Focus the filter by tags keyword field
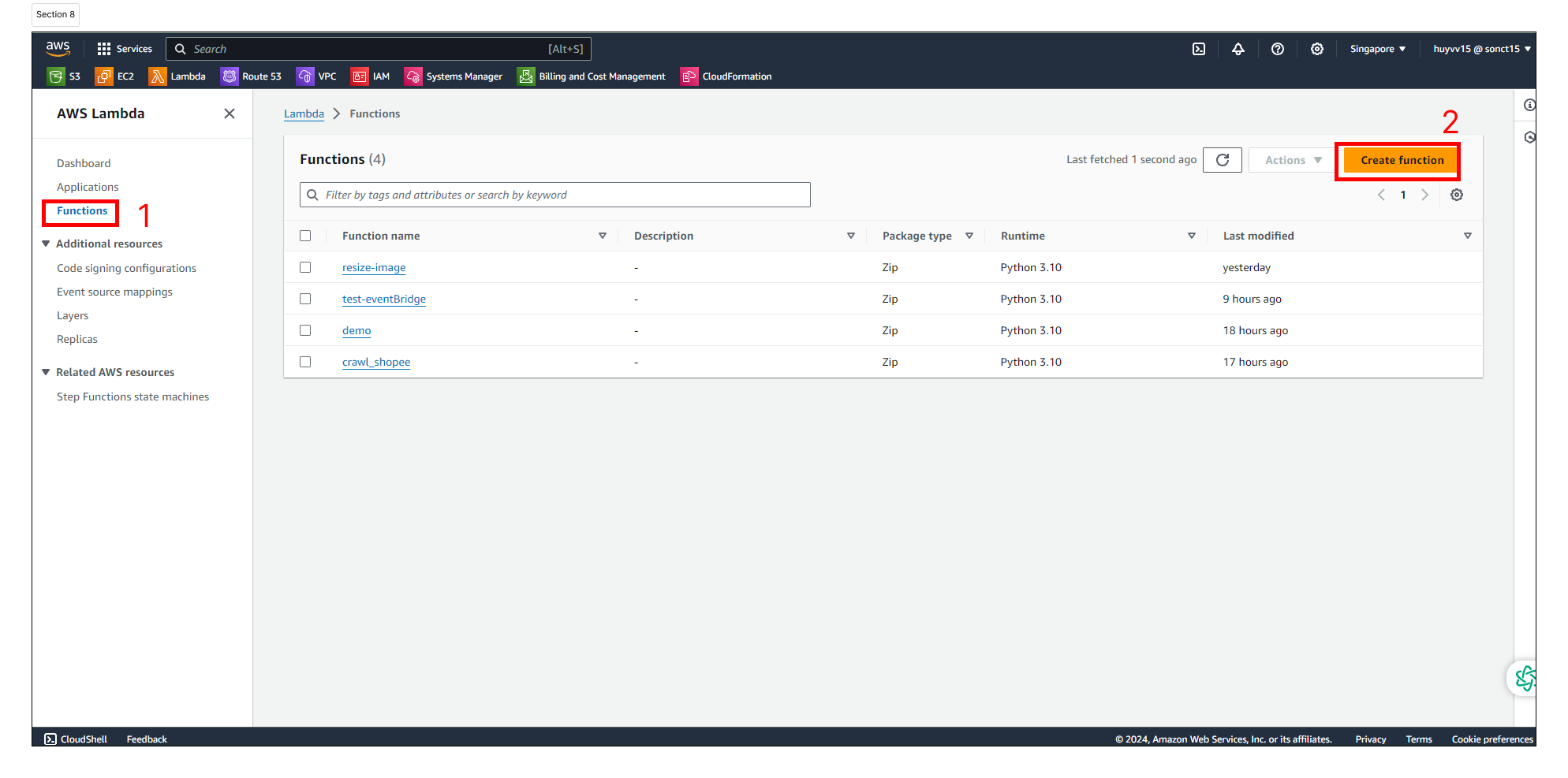 click(555, 195)
